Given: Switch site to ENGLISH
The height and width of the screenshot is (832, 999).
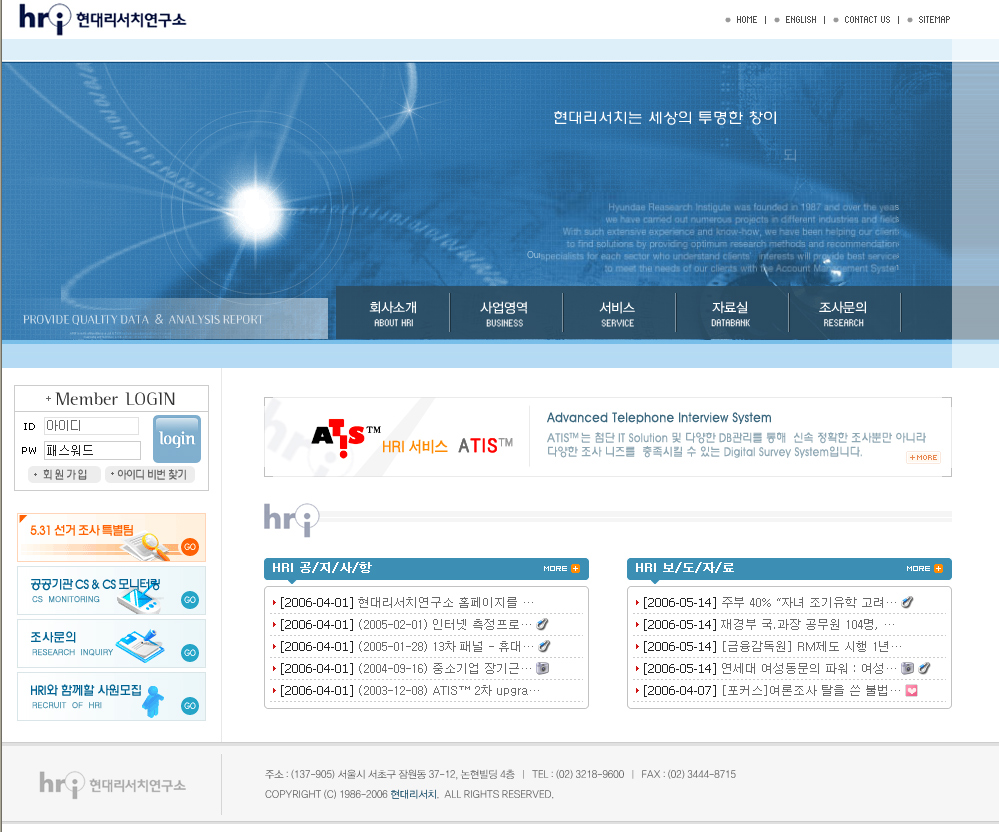Looking at the screenshot, I should [800, 20].
